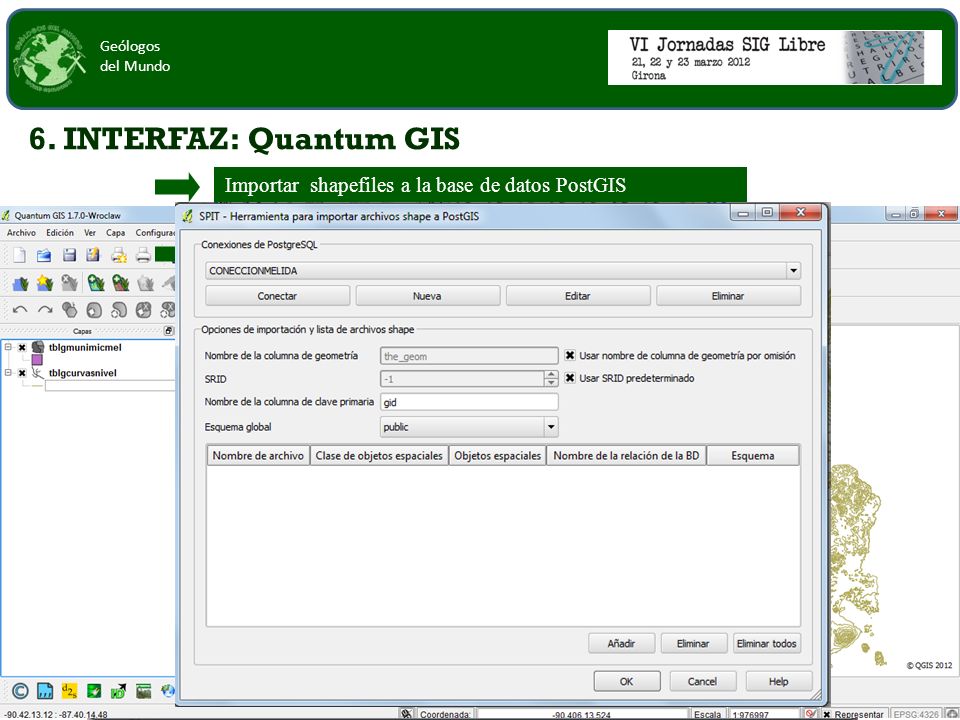The image size is (960, 720).
Task: Click the Esquema column header
Action: coord(753,456)
